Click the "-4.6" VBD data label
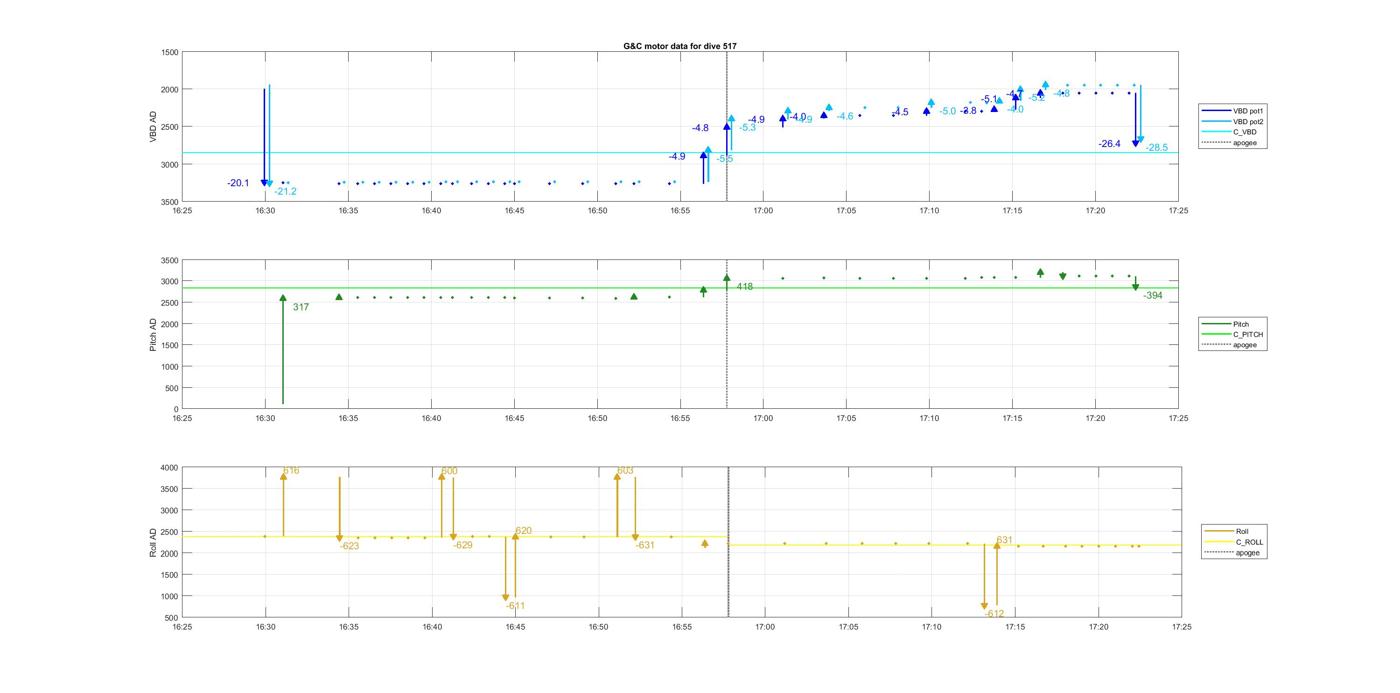This screenshot has height=693, width=1400. pyautogui.click(x=846, y=117)
